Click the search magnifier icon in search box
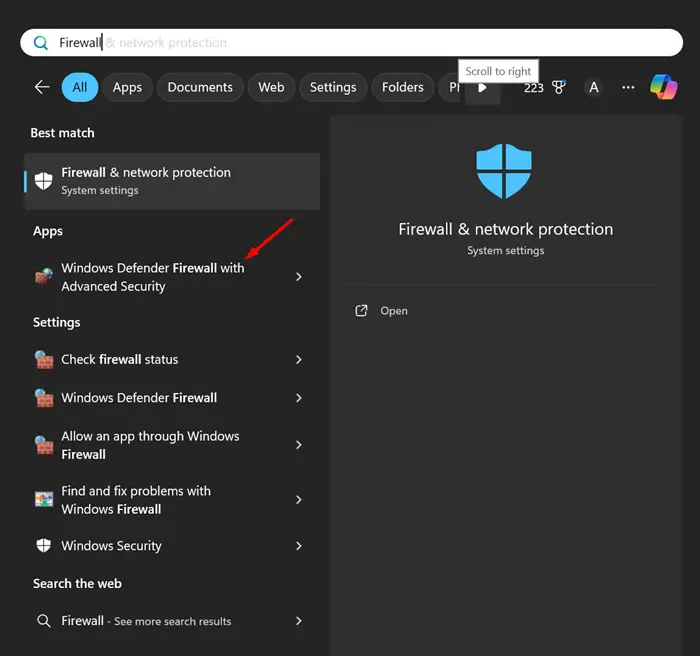 point(41,43)
